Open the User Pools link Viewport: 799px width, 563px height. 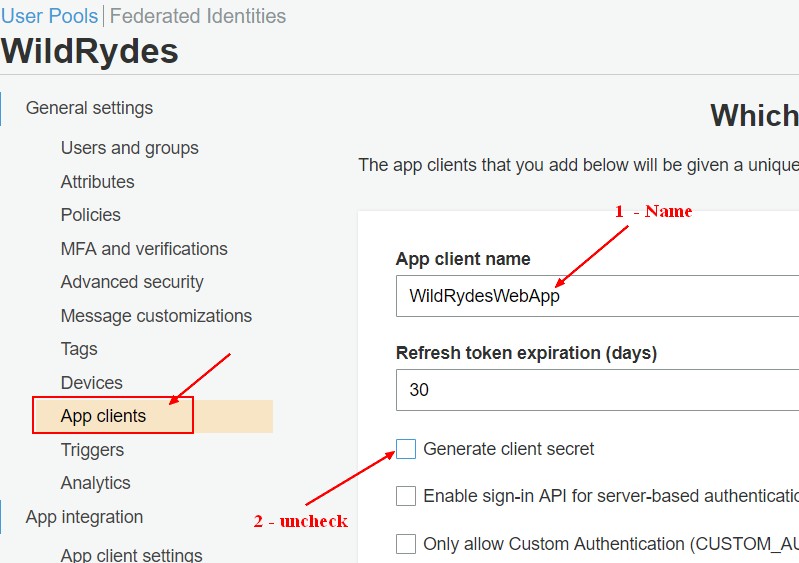coord(50,16)
